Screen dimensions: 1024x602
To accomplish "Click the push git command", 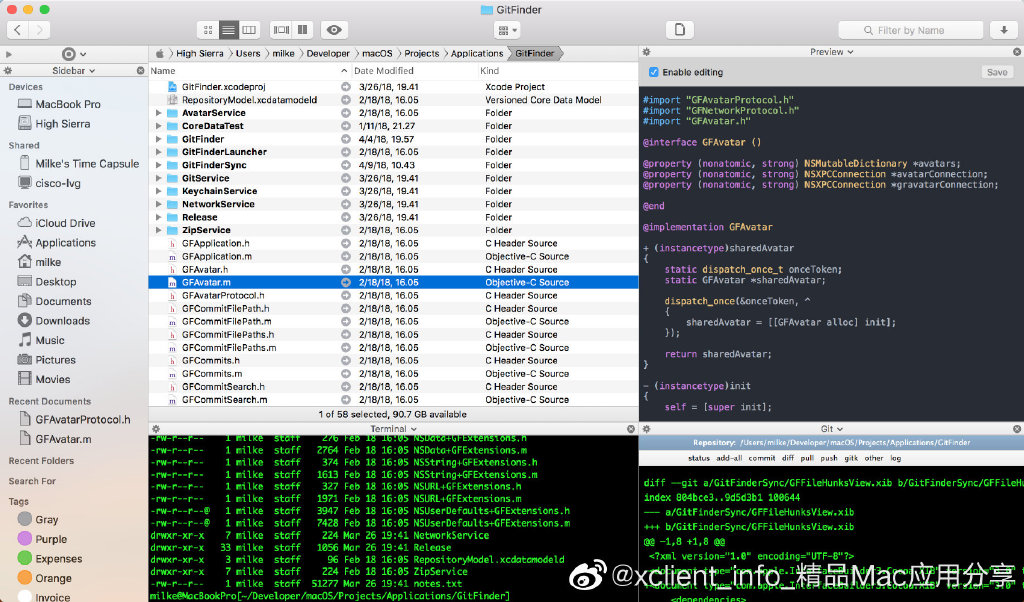I will tap(829, 458).
